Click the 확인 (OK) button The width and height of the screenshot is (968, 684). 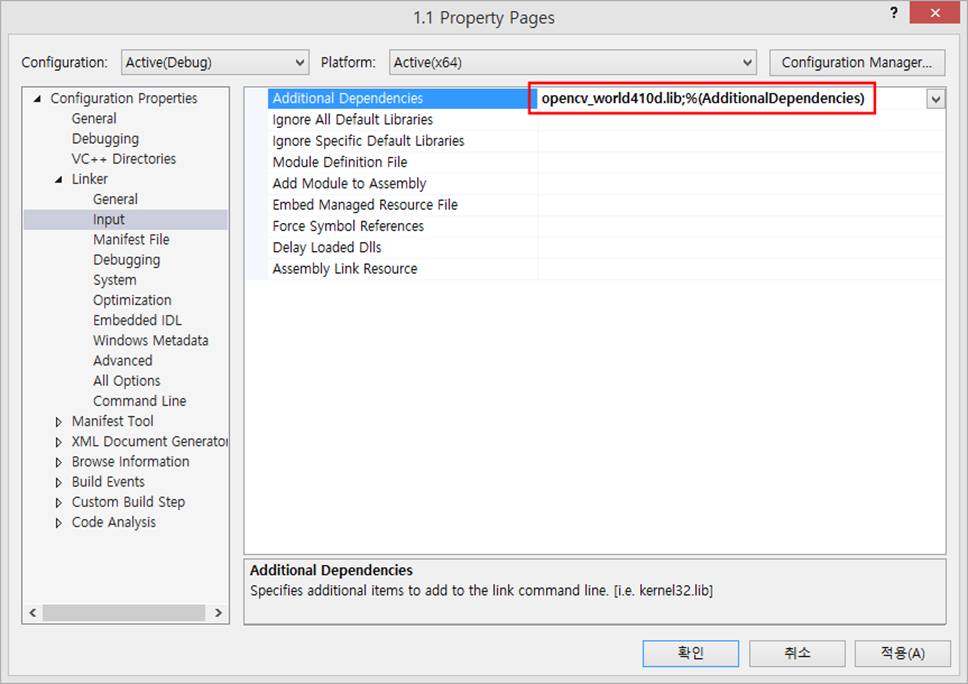pyautogui.click(x=690, y=653)
